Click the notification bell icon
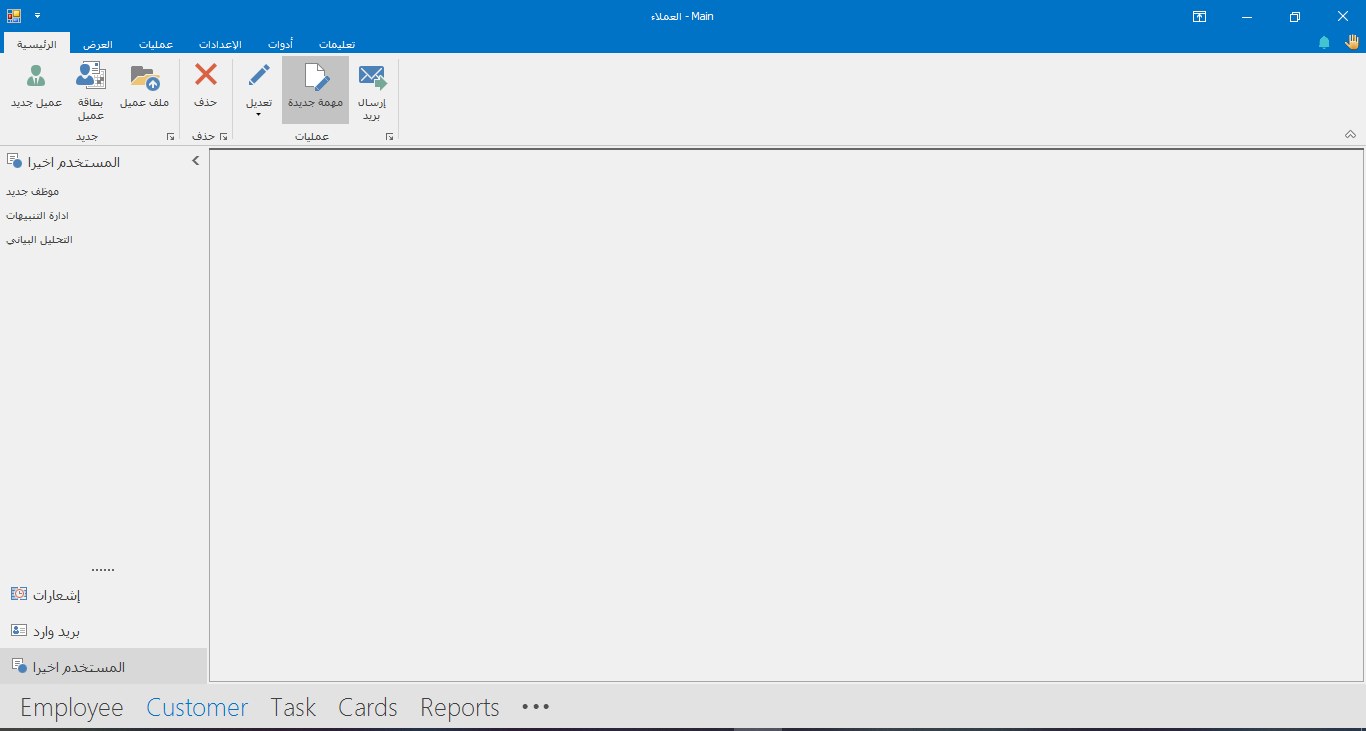 click(1324, 43)
